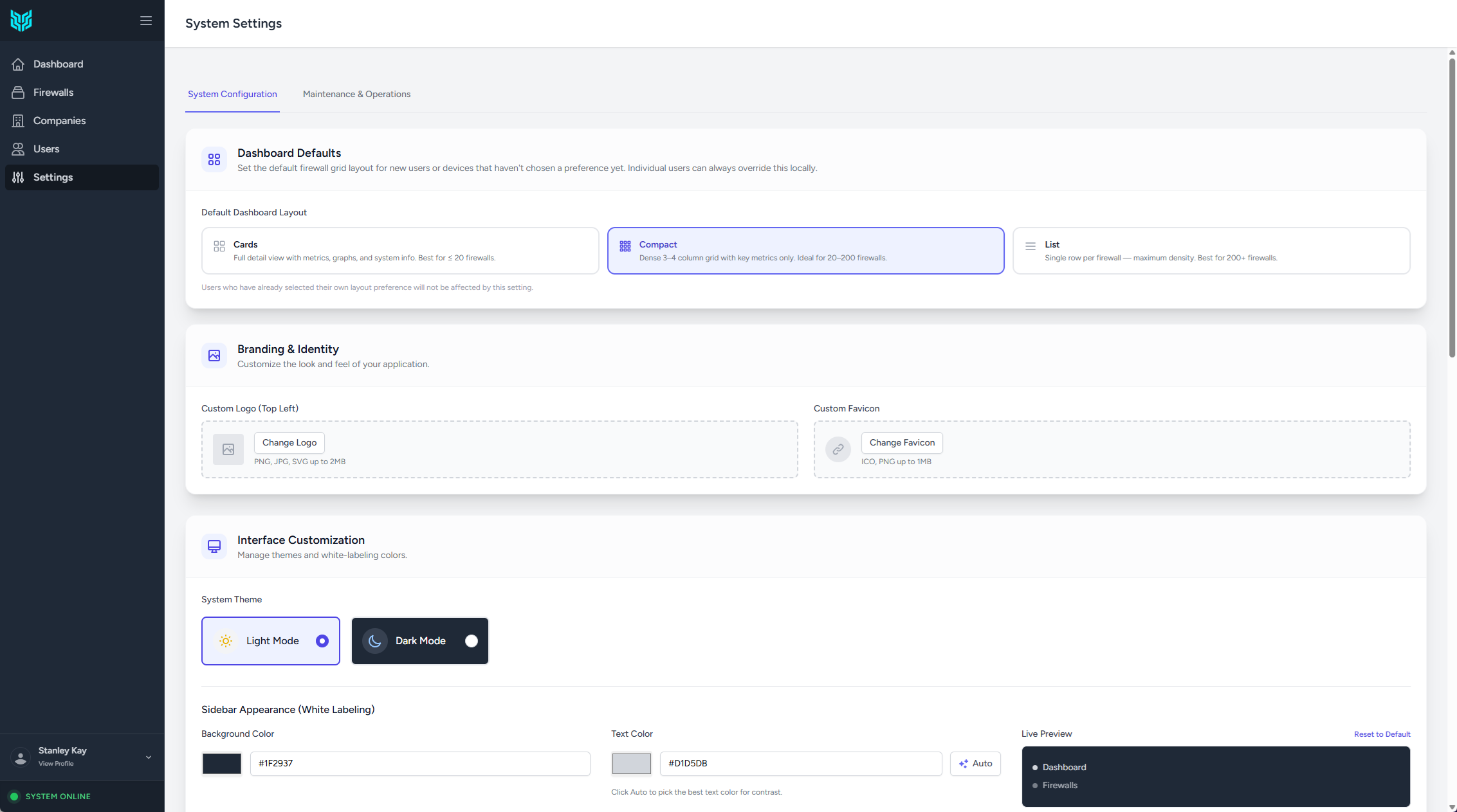Select the Light Mode radio button

click(x=322, y=641)
